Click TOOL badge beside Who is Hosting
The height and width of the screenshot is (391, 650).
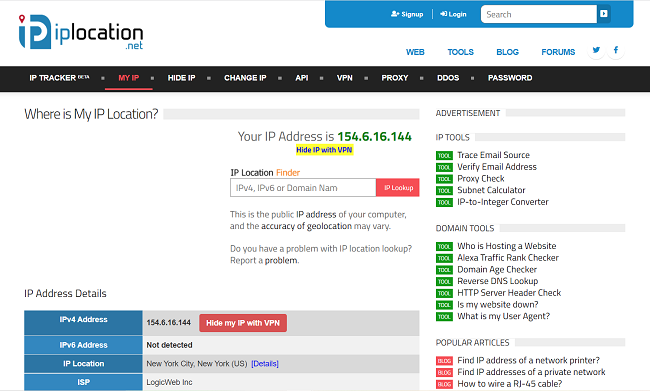tap(444, 246)
